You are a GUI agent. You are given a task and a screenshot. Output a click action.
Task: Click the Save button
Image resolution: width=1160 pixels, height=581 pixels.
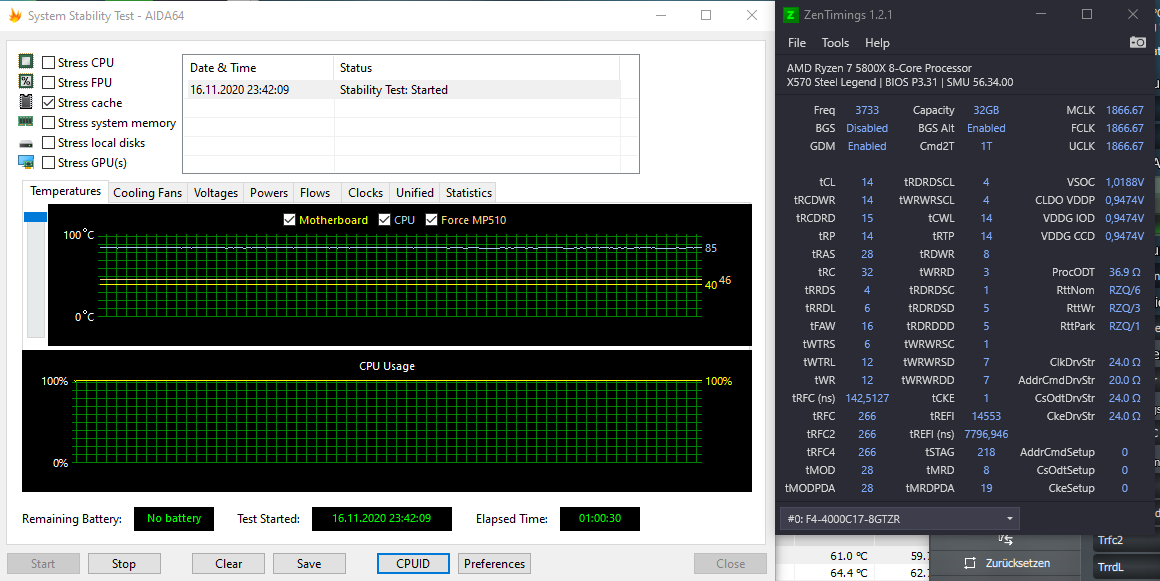coord(309,563)
